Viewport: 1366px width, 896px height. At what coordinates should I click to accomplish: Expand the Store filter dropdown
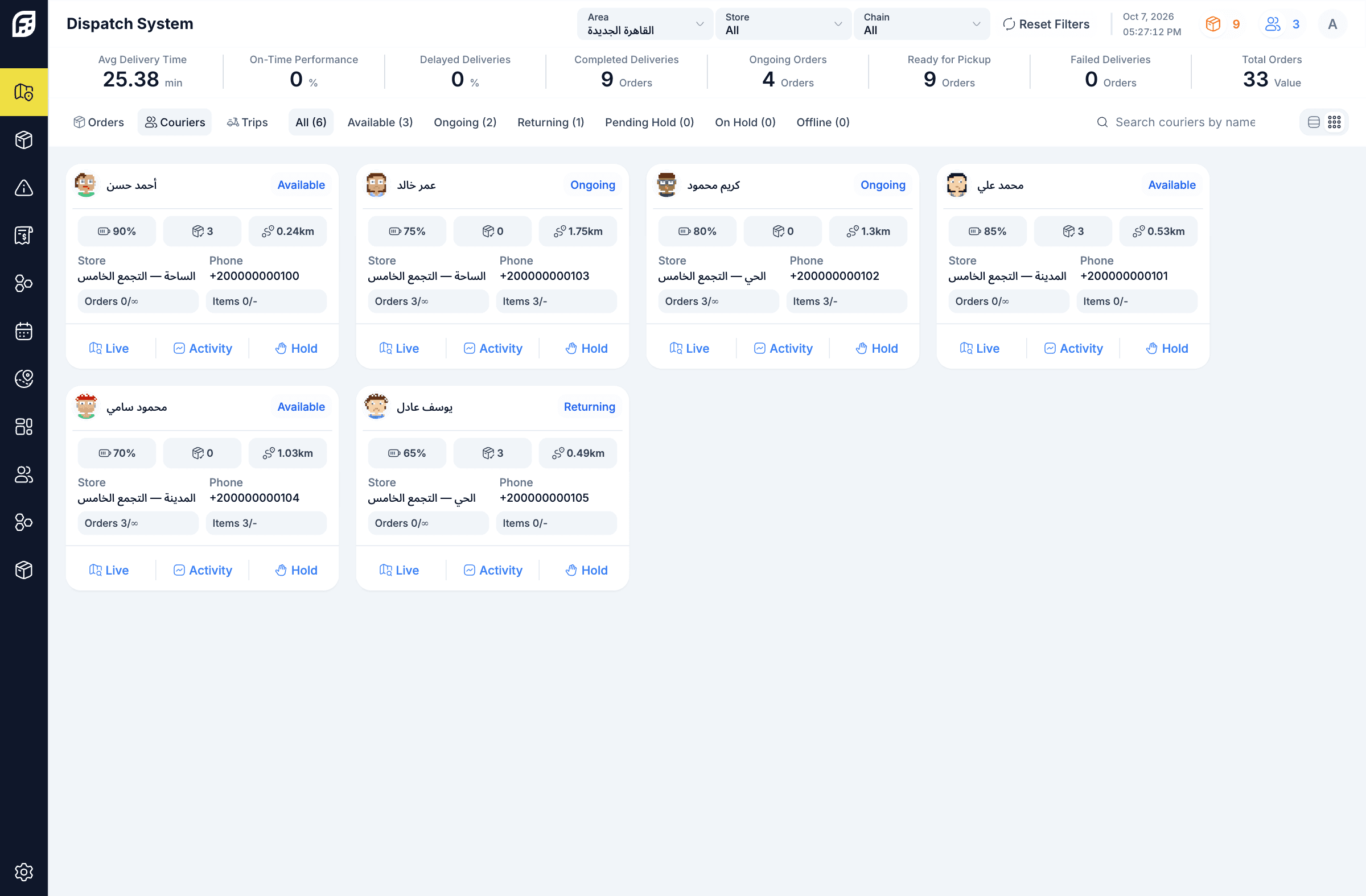(783, 24)
